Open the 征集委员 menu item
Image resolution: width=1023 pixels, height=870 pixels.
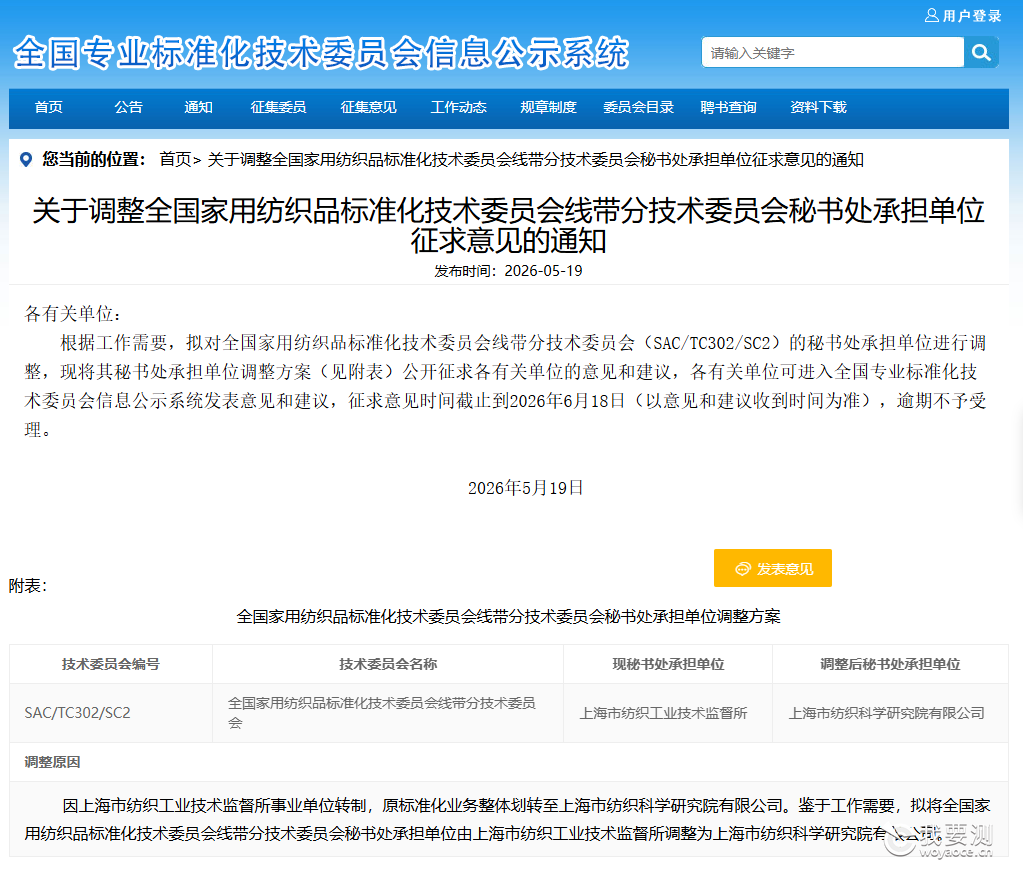click(279, 107)
